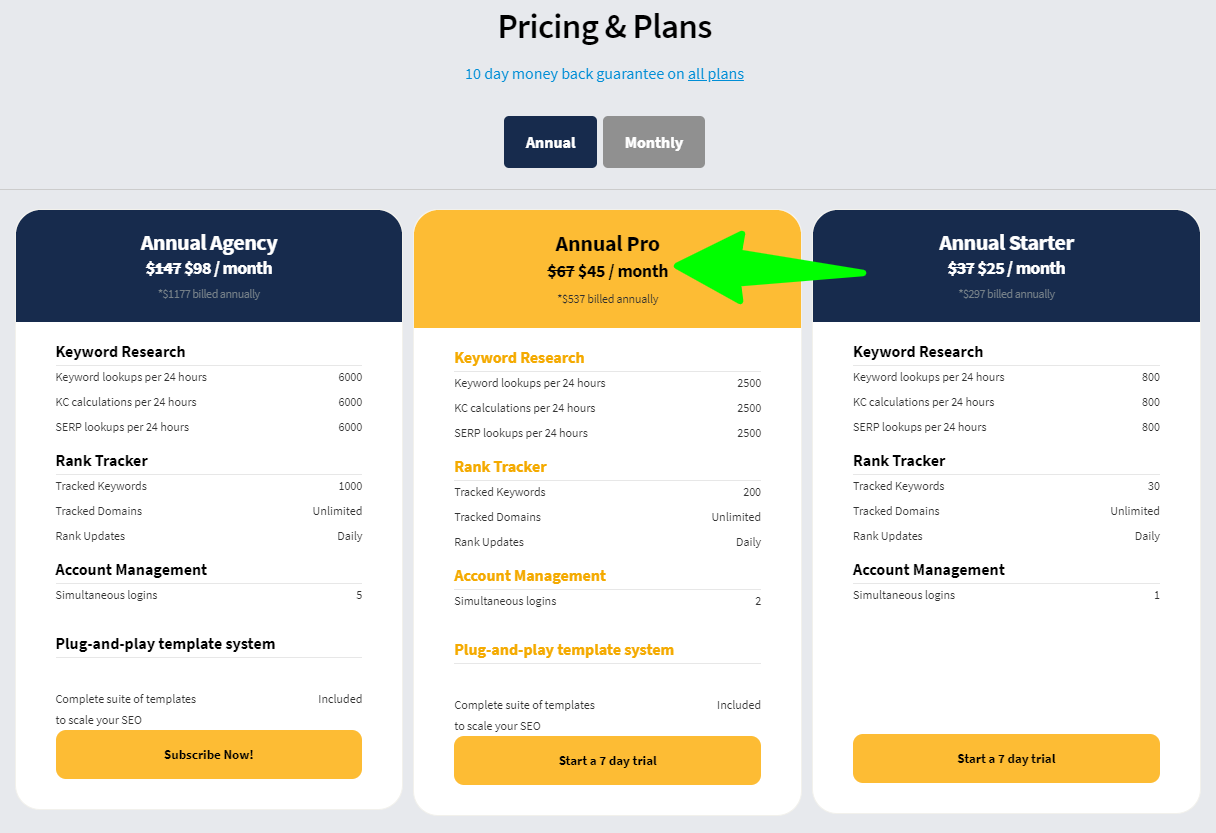Screen dimensions: 1216x833
Task: Select Account Management heading in Annual Starter
Action: pyautogui.click(x=928, y=569)
